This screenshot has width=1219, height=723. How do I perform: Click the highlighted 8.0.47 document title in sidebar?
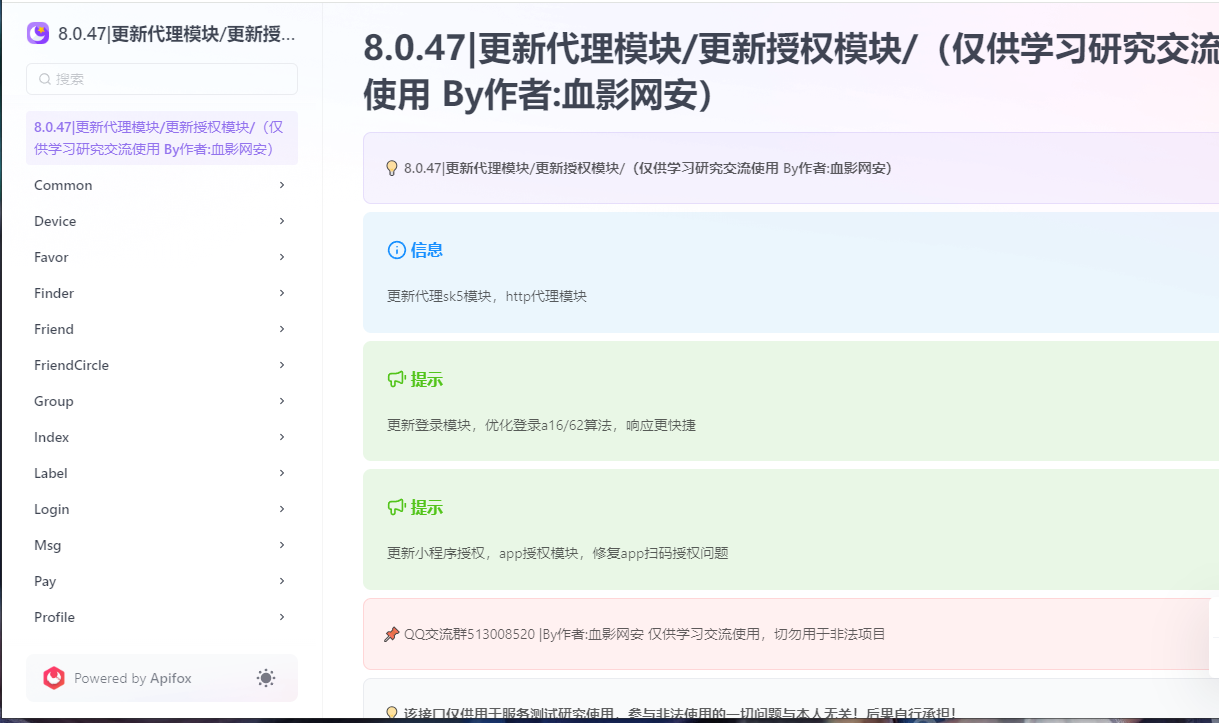pos(160,138)
